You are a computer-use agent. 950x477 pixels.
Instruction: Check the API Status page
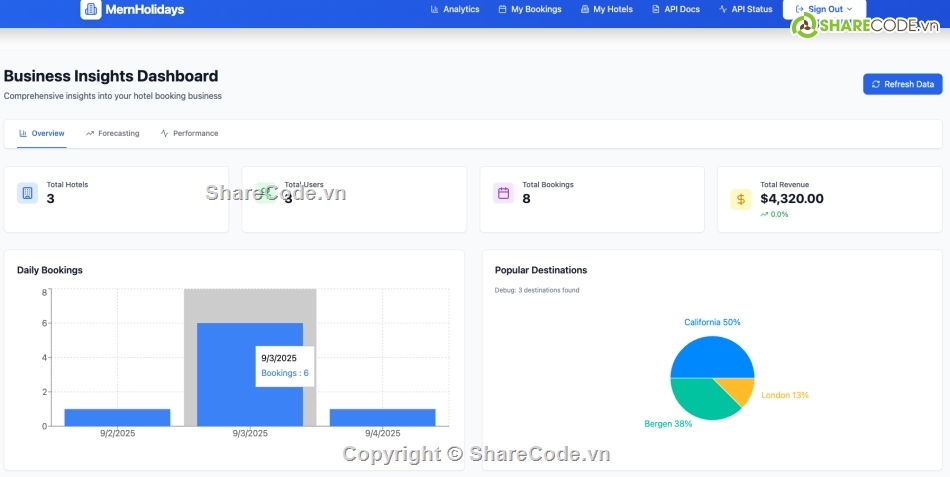click(745, 9)
